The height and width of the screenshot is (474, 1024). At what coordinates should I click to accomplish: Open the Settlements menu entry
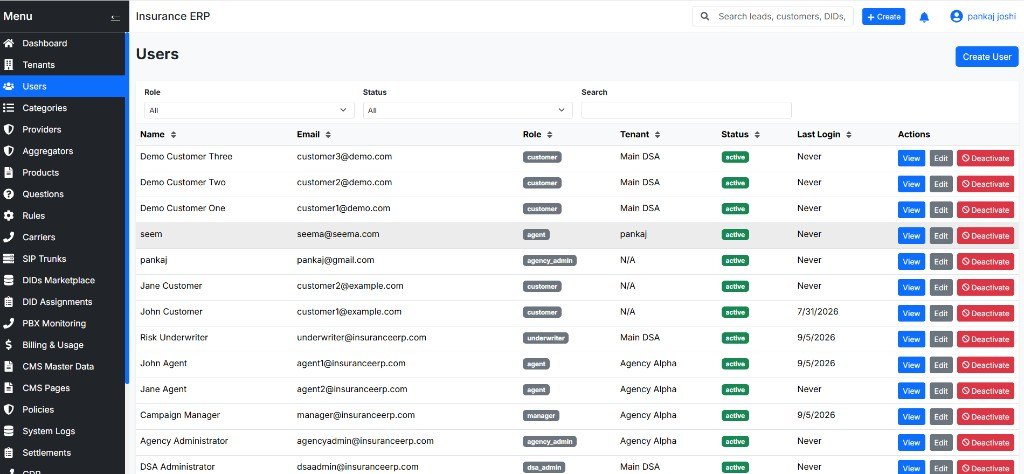tap(63, 452)
